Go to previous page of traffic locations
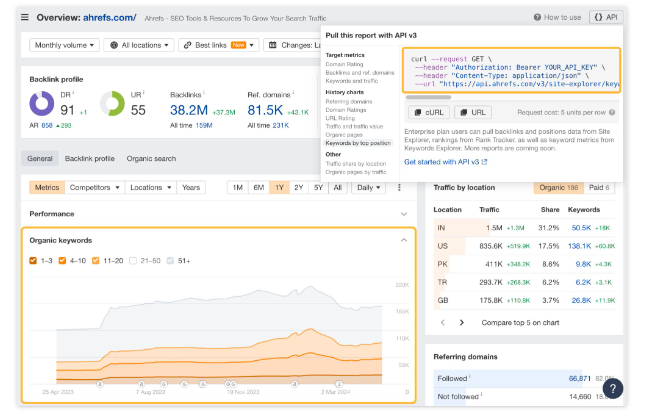647x418 pixels. [440, 322]
